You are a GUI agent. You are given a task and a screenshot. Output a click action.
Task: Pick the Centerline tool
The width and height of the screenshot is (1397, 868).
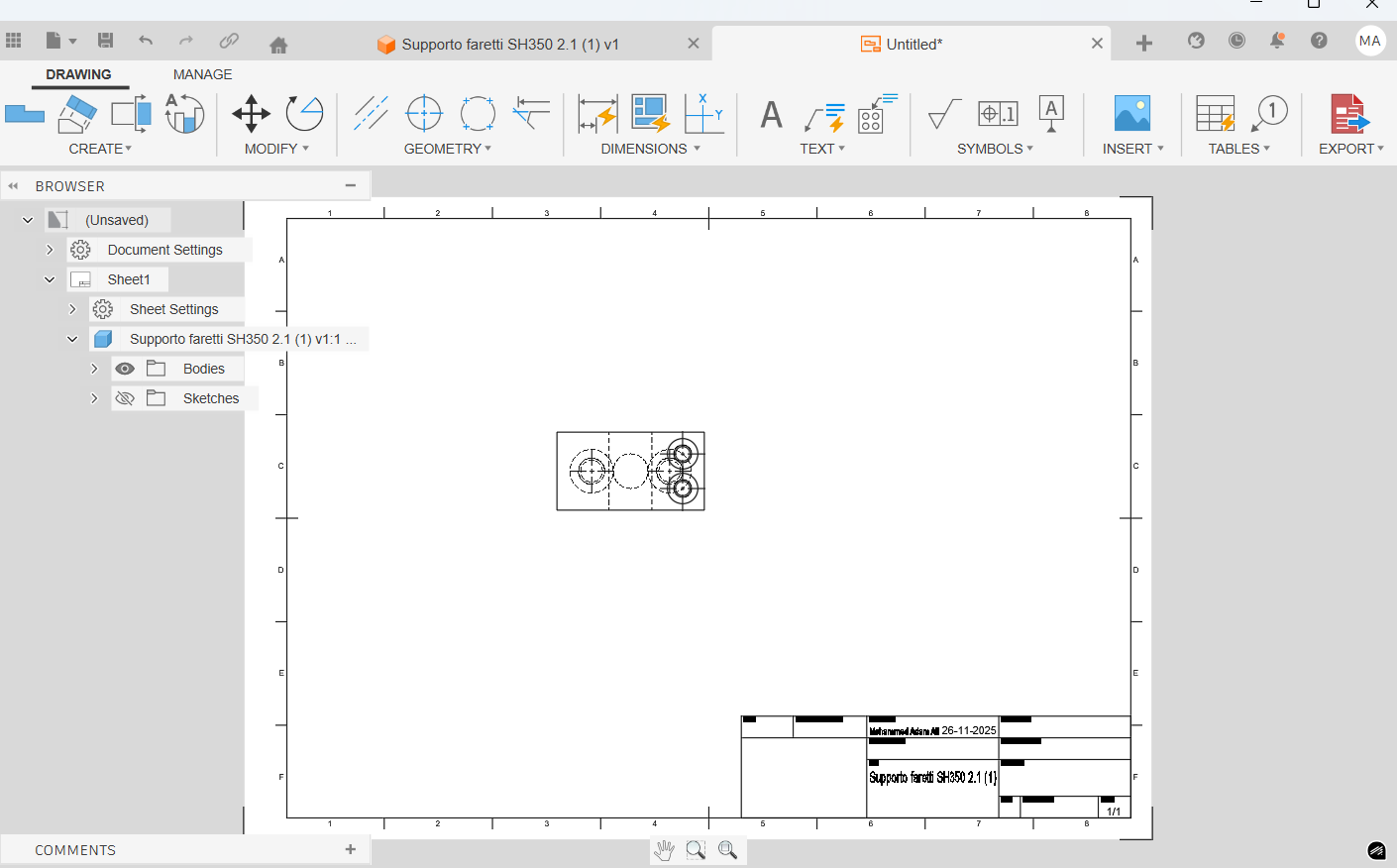pos(371,114)
